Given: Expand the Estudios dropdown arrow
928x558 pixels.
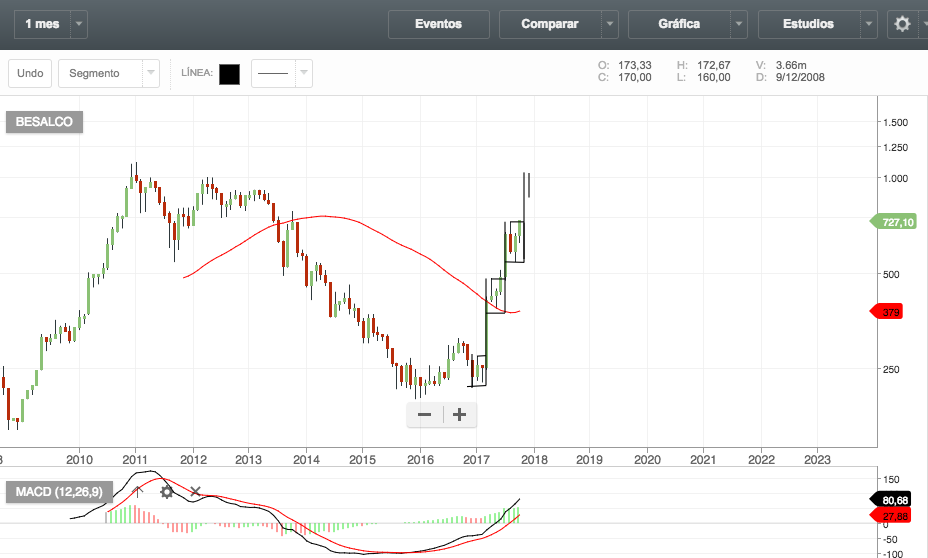Looking at the screenshot, I should point(868,24).
